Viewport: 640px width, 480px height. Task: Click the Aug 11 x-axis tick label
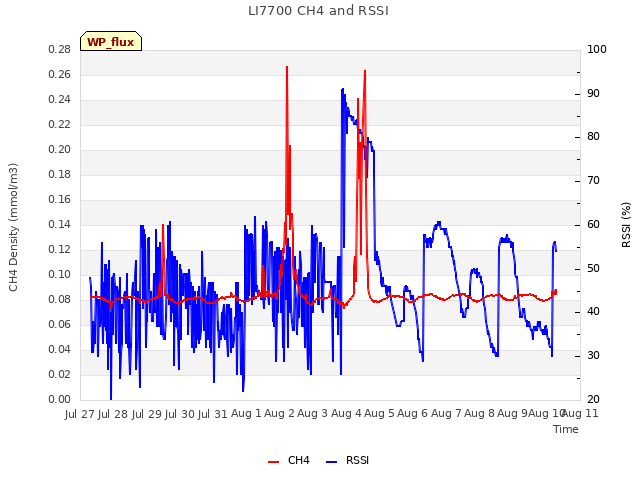582,413
